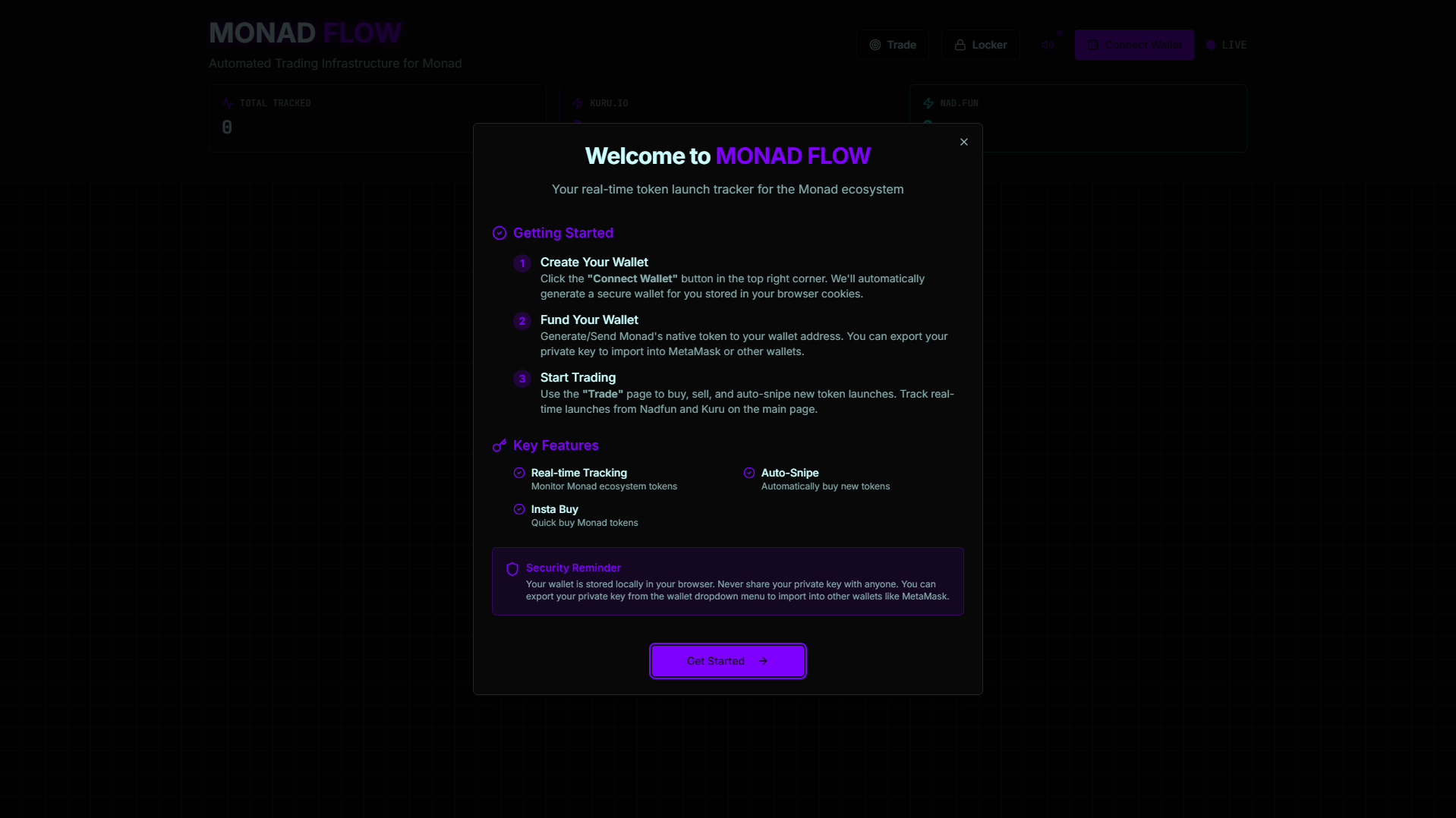The width and height of the screenshot is (1456, 818).
Task: Click the TOTAL TRACKED value 0
Action: click(x=227, y=127)
